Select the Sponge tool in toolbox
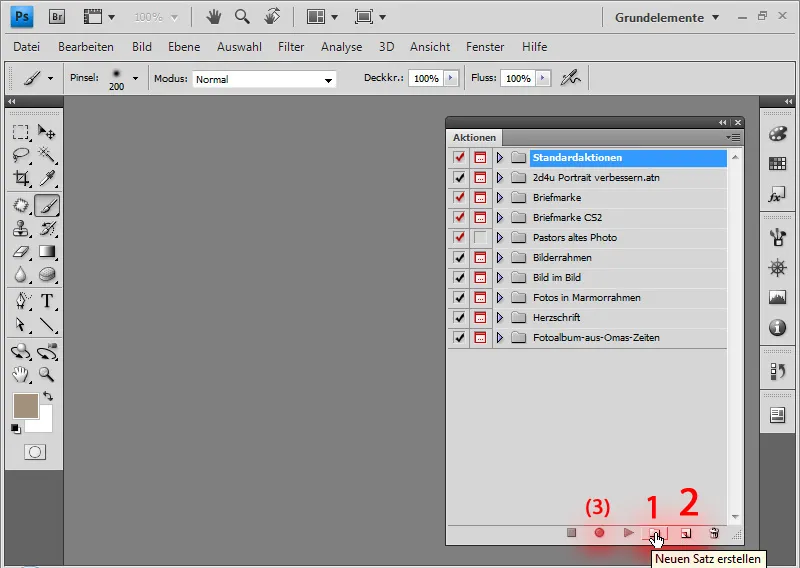 47,275
